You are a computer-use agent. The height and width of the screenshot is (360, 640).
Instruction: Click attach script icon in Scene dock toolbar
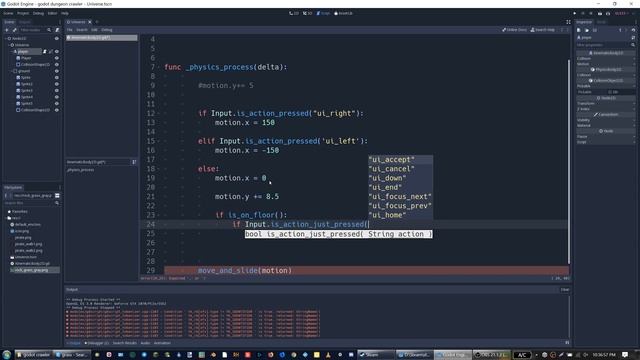(x=57, y=30)
